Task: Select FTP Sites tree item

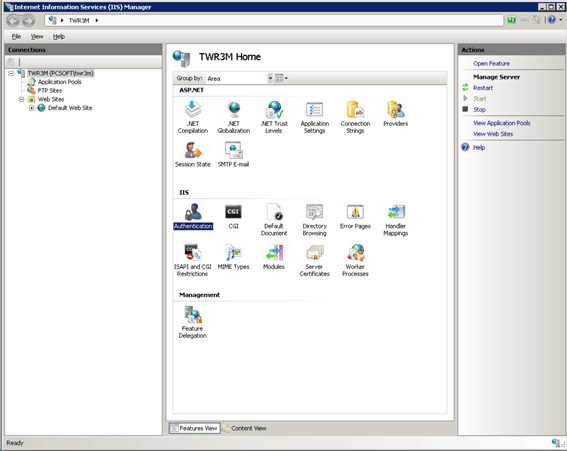Action: 50,91
